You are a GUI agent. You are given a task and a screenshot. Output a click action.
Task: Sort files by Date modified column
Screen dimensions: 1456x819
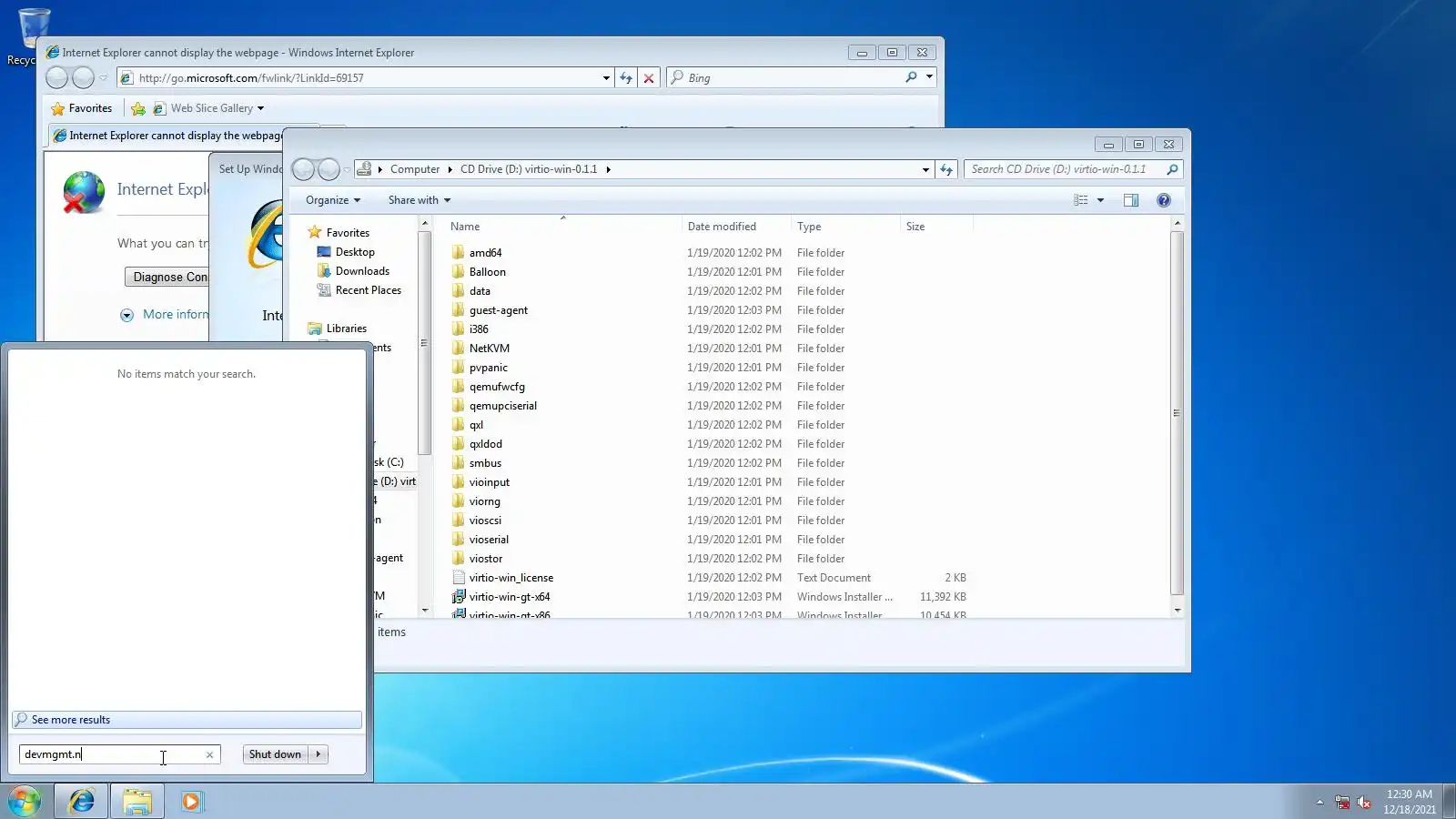(736, 227)
